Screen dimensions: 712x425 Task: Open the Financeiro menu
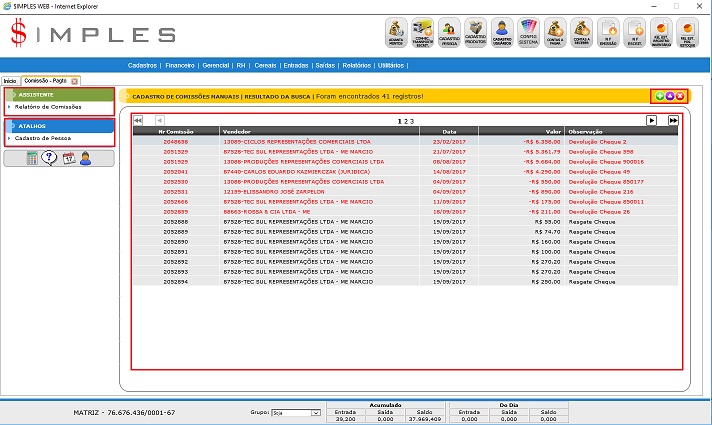tap(180, 65)
